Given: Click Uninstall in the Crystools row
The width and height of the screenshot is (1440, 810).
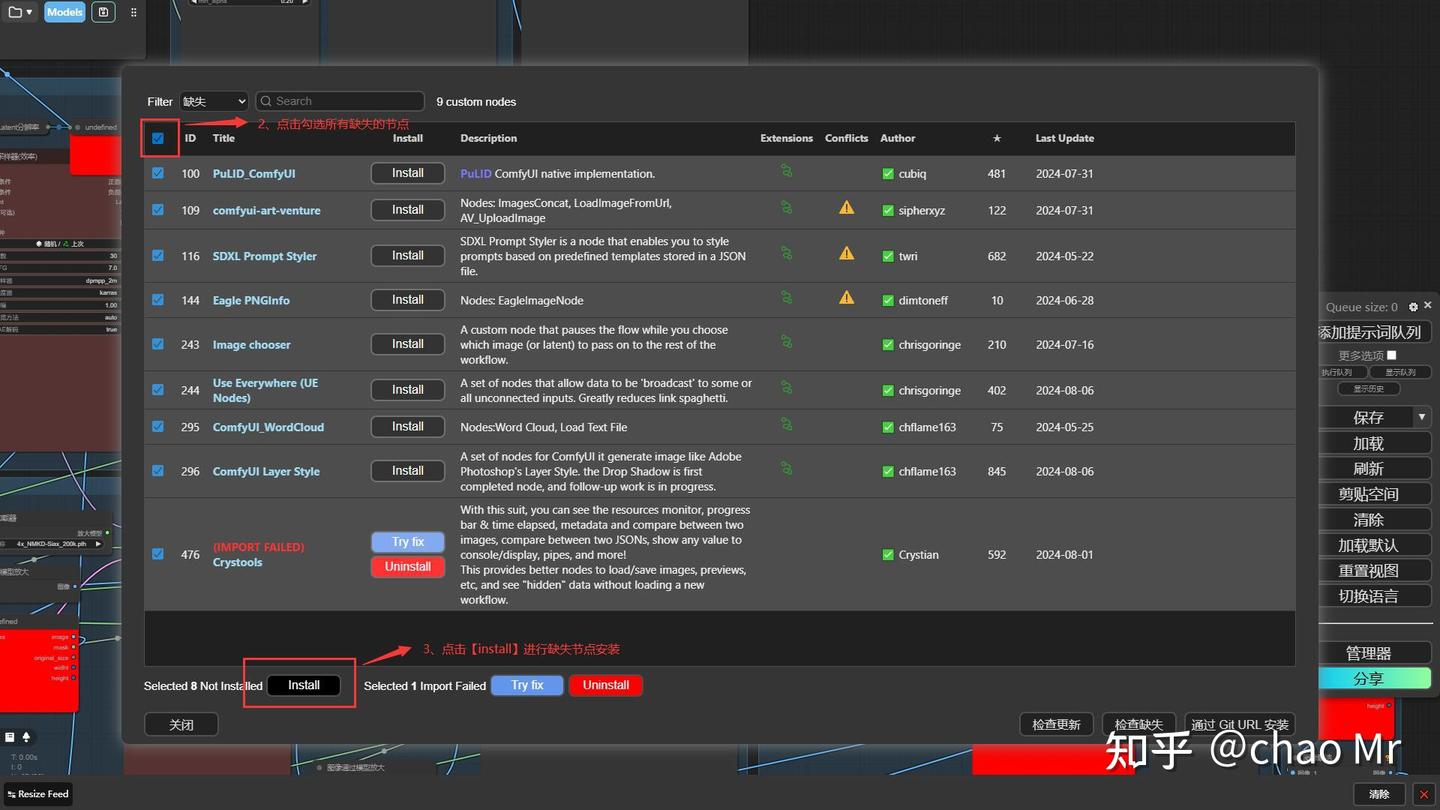Looking at the screenshot, I should 408,567.
